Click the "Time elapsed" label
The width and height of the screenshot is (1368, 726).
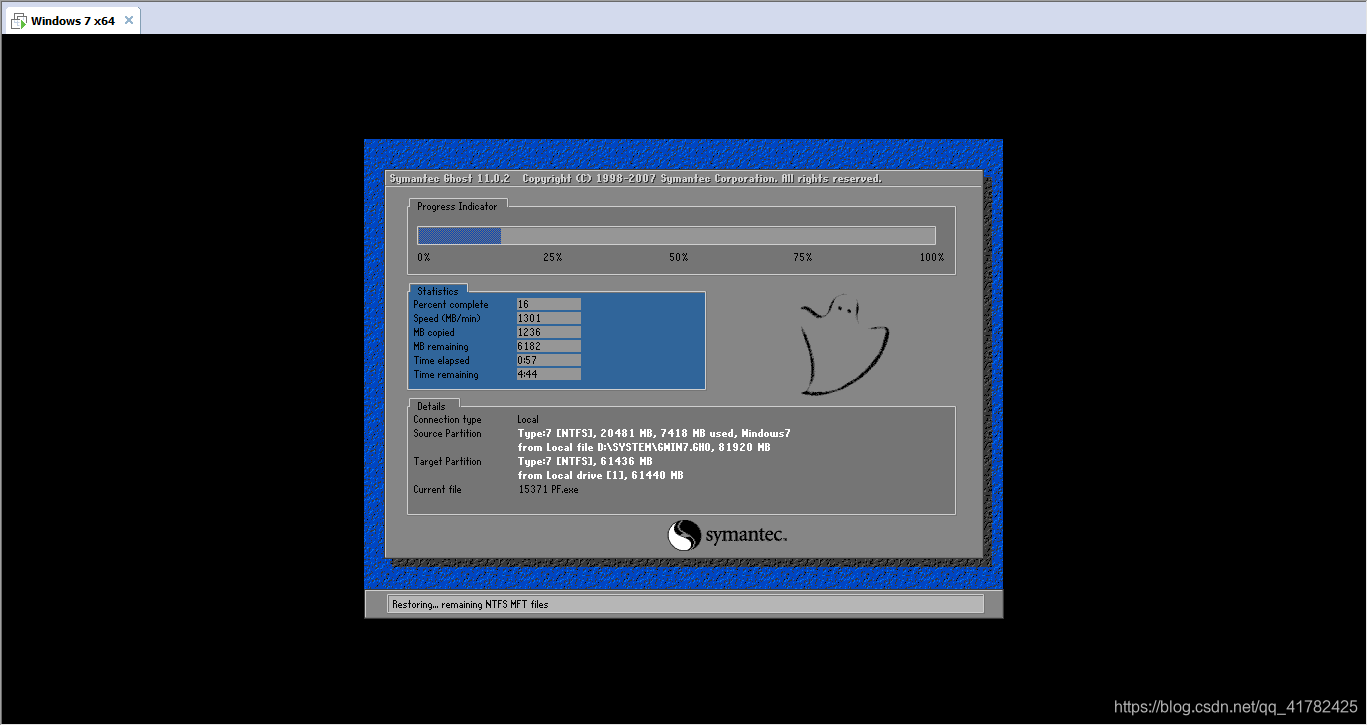point(441,360)
